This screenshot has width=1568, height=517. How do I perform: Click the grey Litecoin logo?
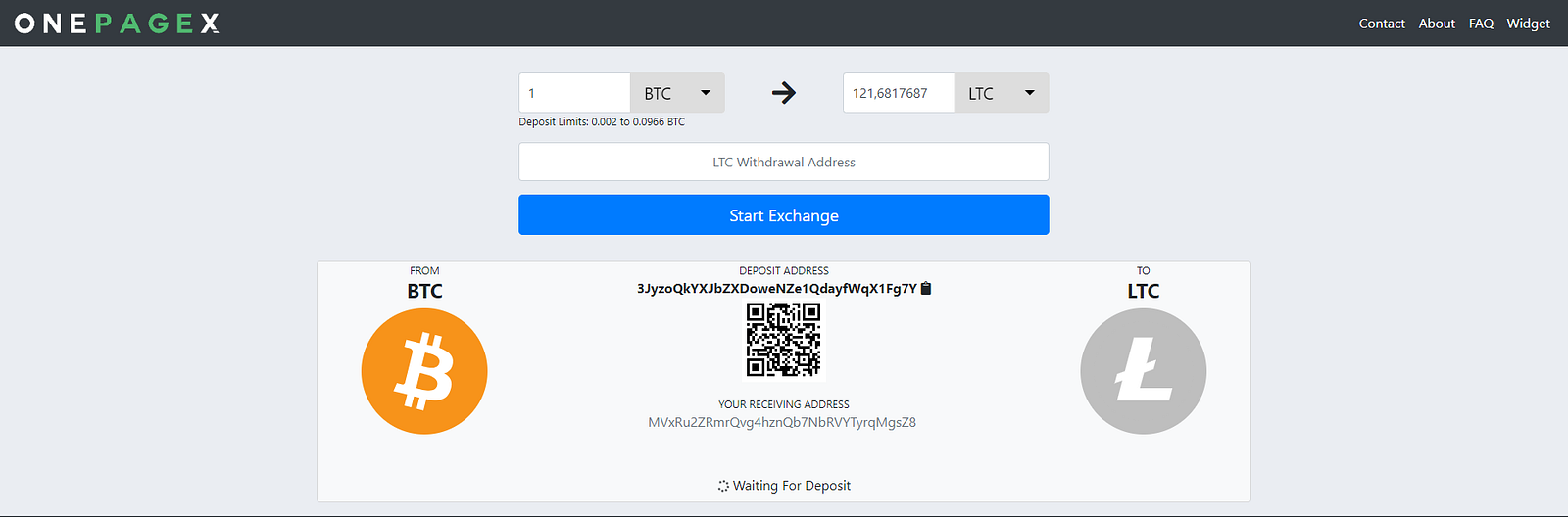[x=1144, y=371]
